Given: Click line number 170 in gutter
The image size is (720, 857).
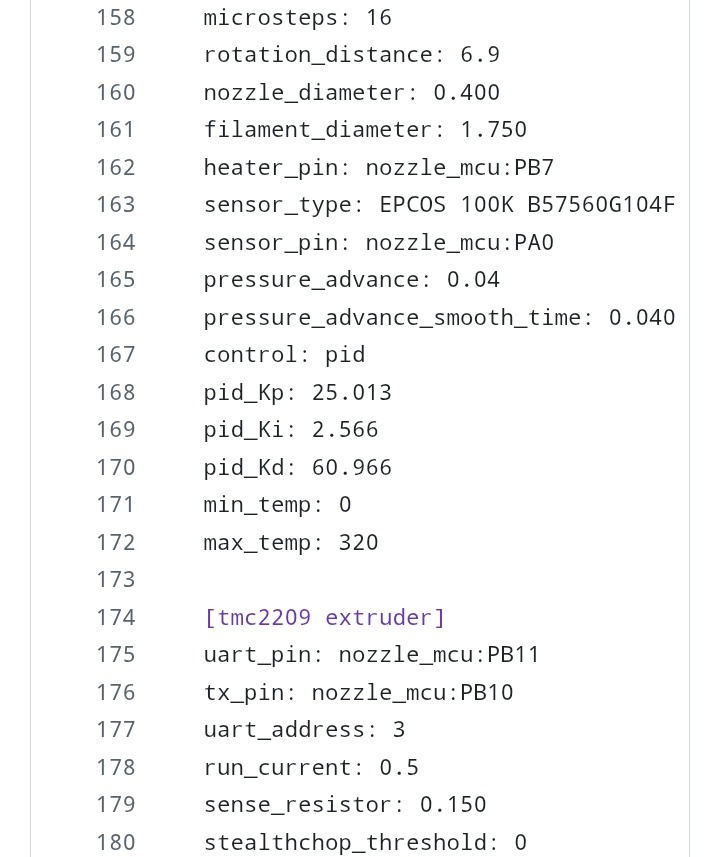Looking at the screenshot, I should [x=116, y=467].
